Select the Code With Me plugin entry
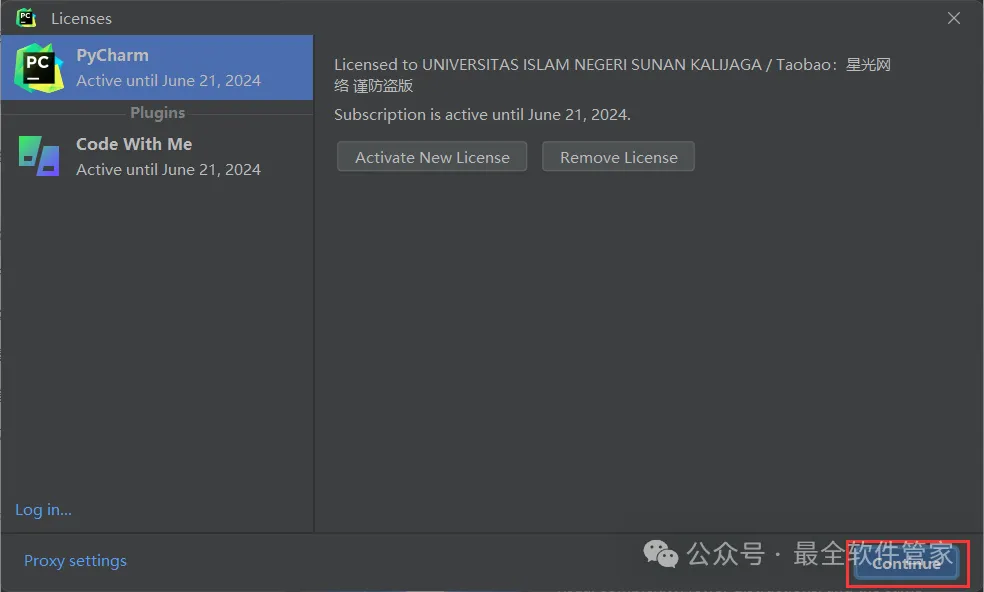The width and height of the screenshot is (984, 592). pyautogui.click(x=157, y=156)
